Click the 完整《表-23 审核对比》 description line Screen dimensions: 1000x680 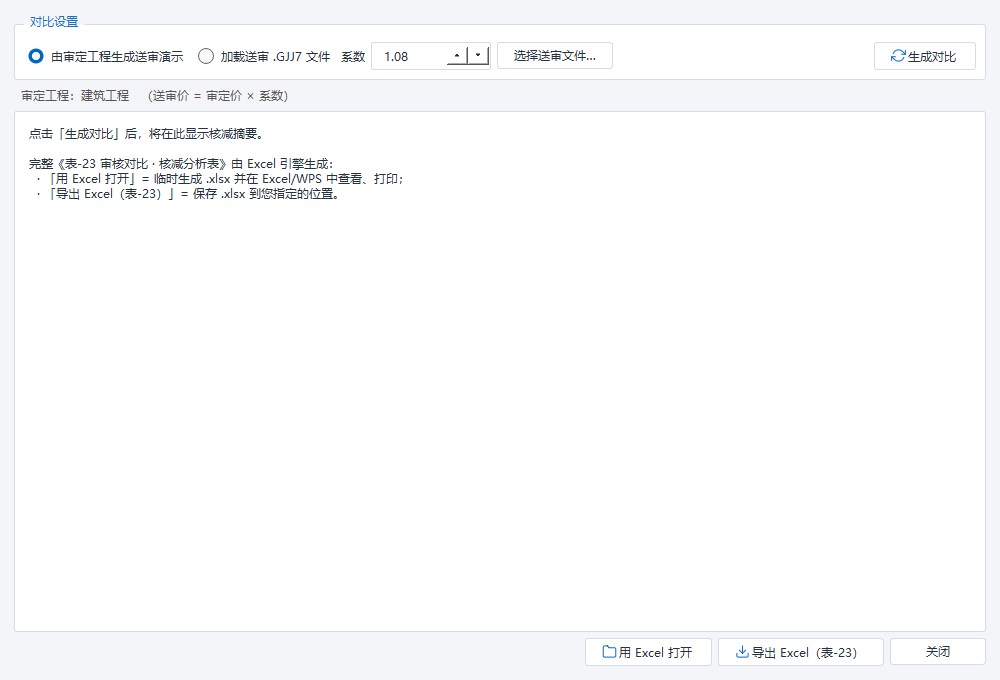(181, 164)
